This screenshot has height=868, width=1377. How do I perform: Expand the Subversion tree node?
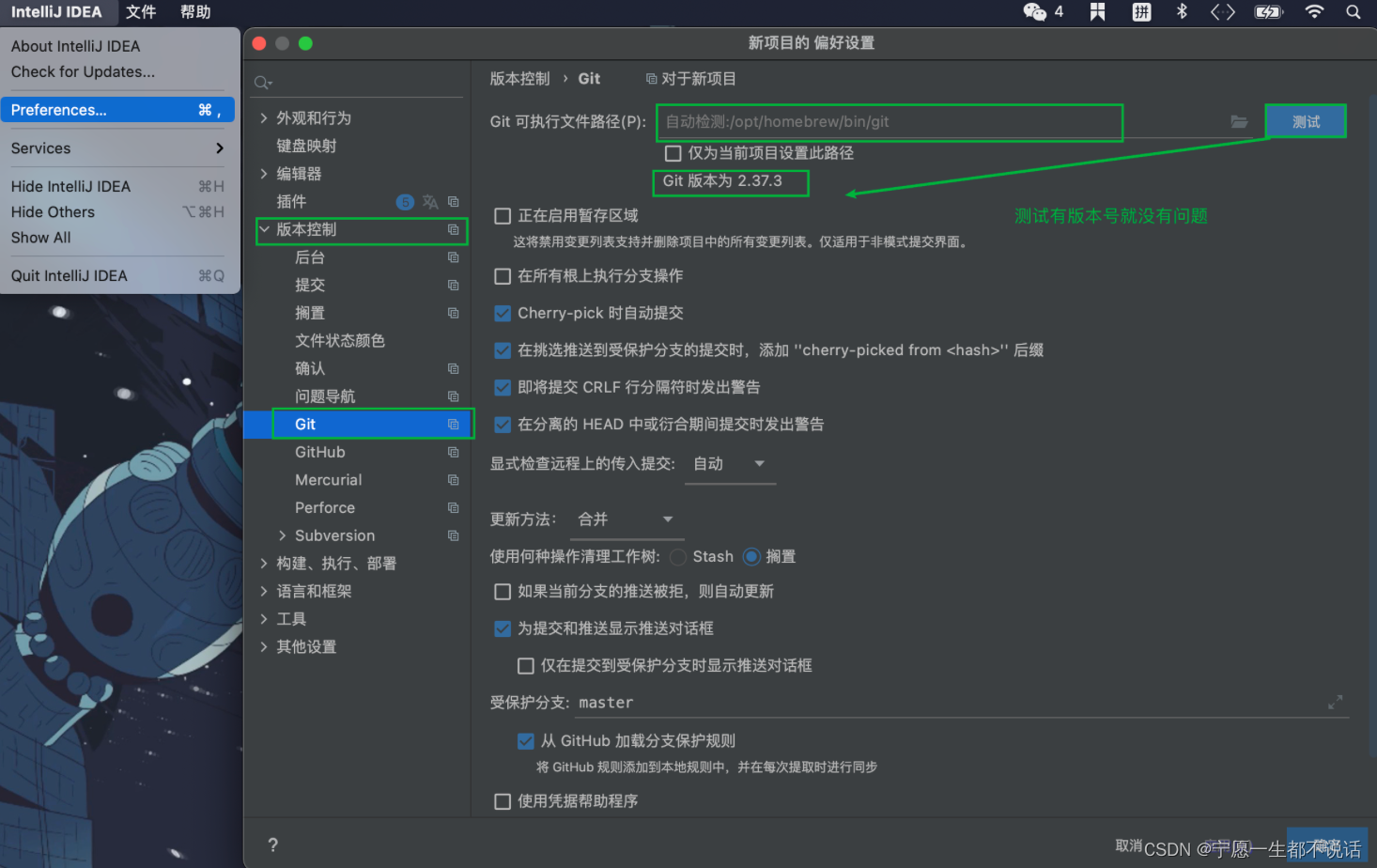pyautogui.click(x=283, y=535)
